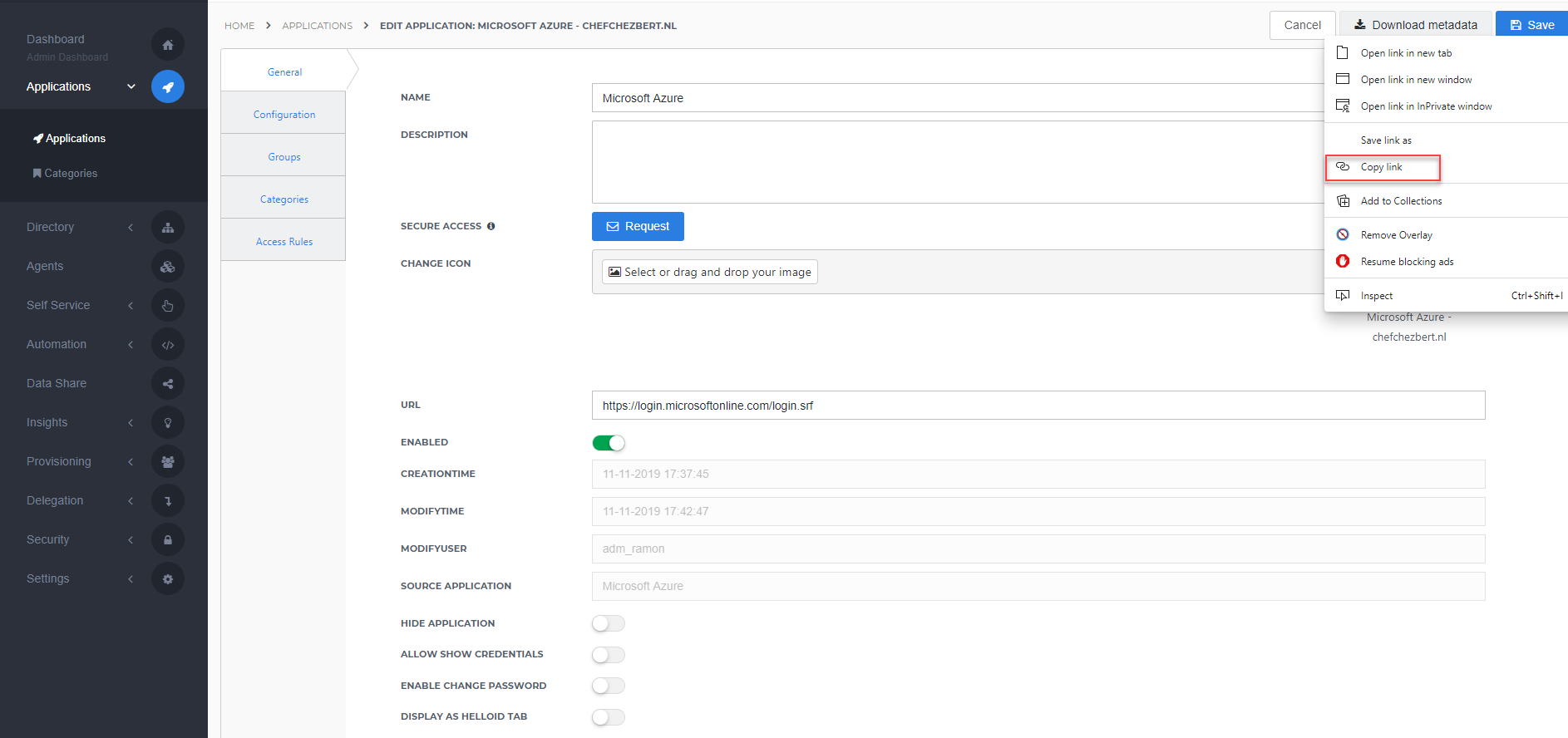This screenshot has width=1568, height=738.
Task: Expand the Settings menu chevron
Action: pyautogui.click(x=131, y=579)
